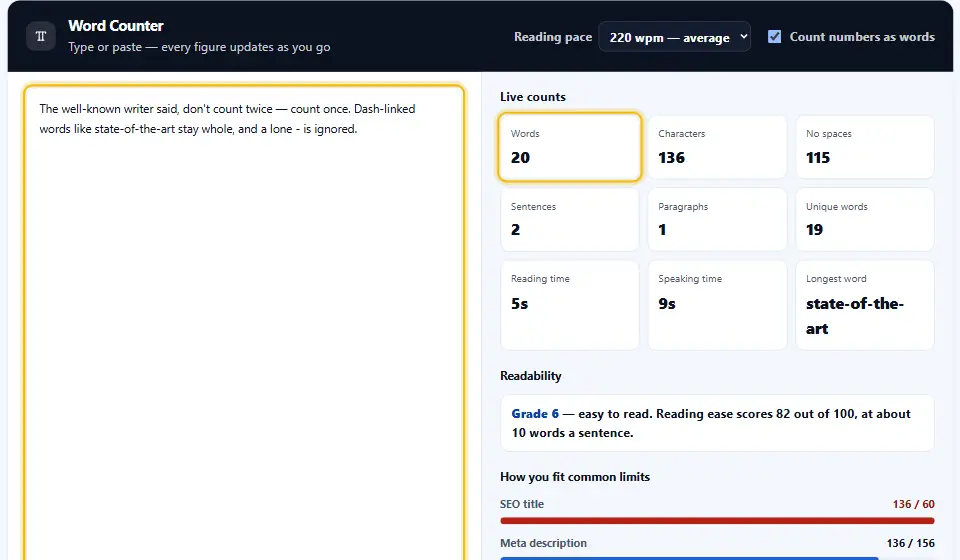The image size is (960, 560).
Task: Click the Longest word card
Action: [x=864, y=305]
